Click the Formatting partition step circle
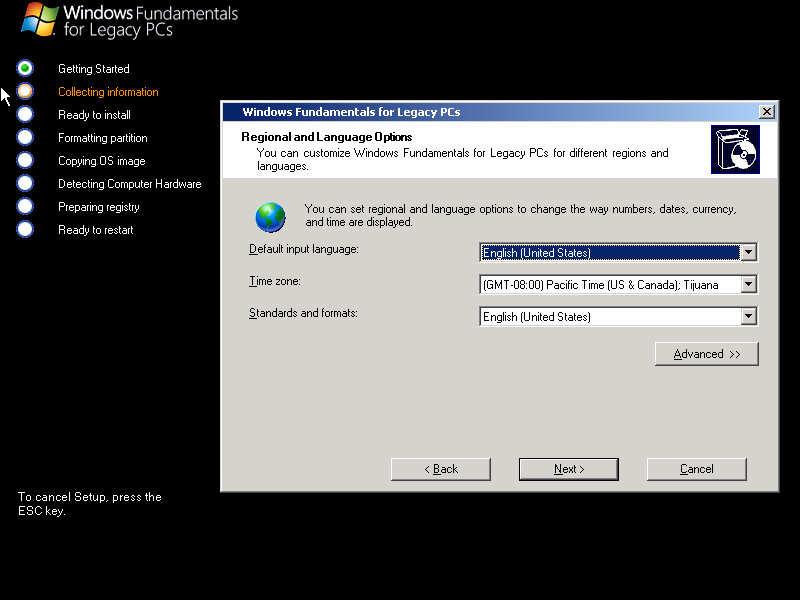 [x=25, y=137]
